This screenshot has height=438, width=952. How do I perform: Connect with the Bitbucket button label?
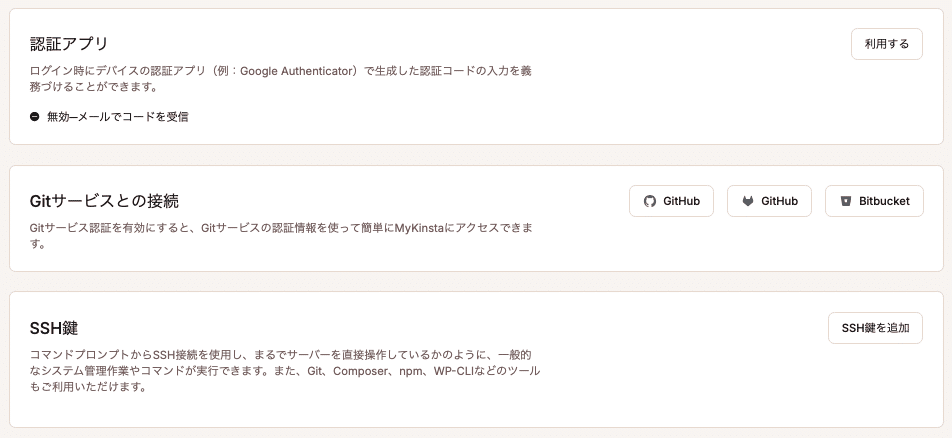click(x=884, y=201)
